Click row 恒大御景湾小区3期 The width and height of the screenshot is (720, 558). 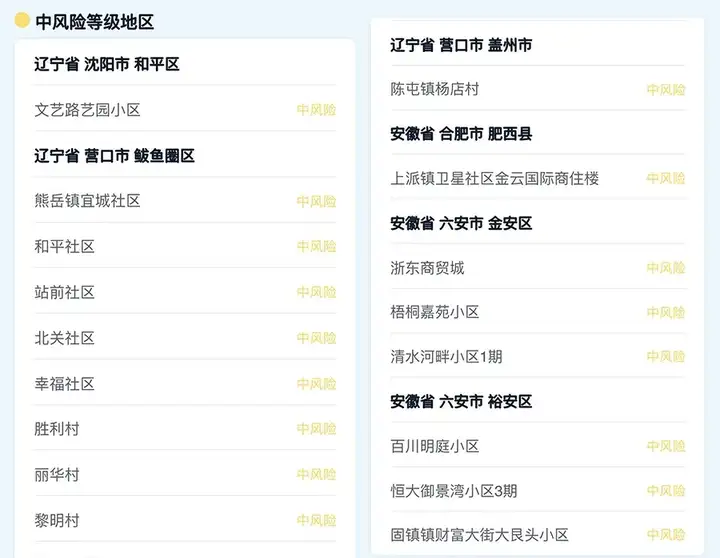[538, 490]
